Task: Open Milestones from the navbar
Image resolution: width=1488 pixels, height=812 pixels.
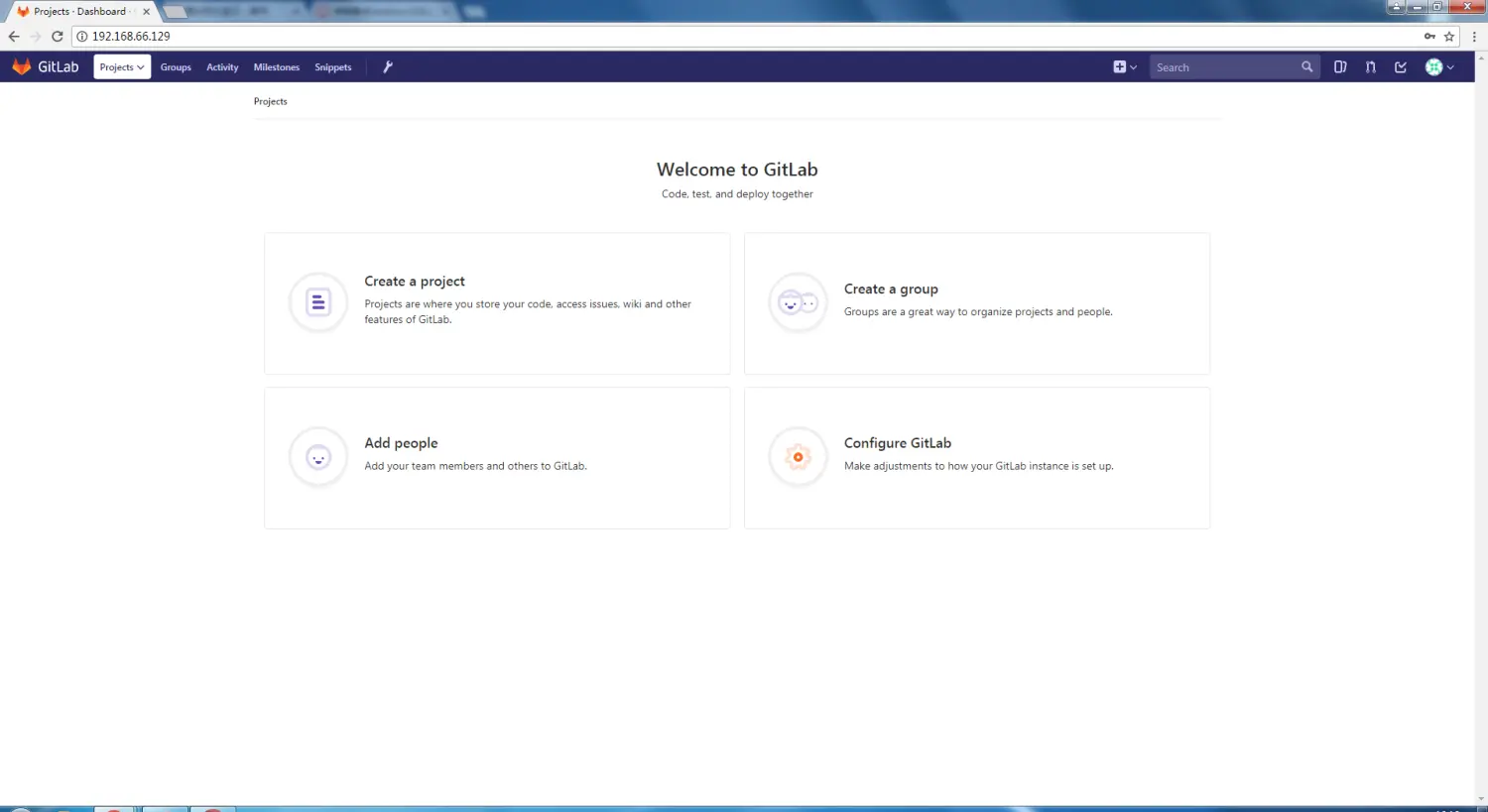Action: click(x=277, y=67)
